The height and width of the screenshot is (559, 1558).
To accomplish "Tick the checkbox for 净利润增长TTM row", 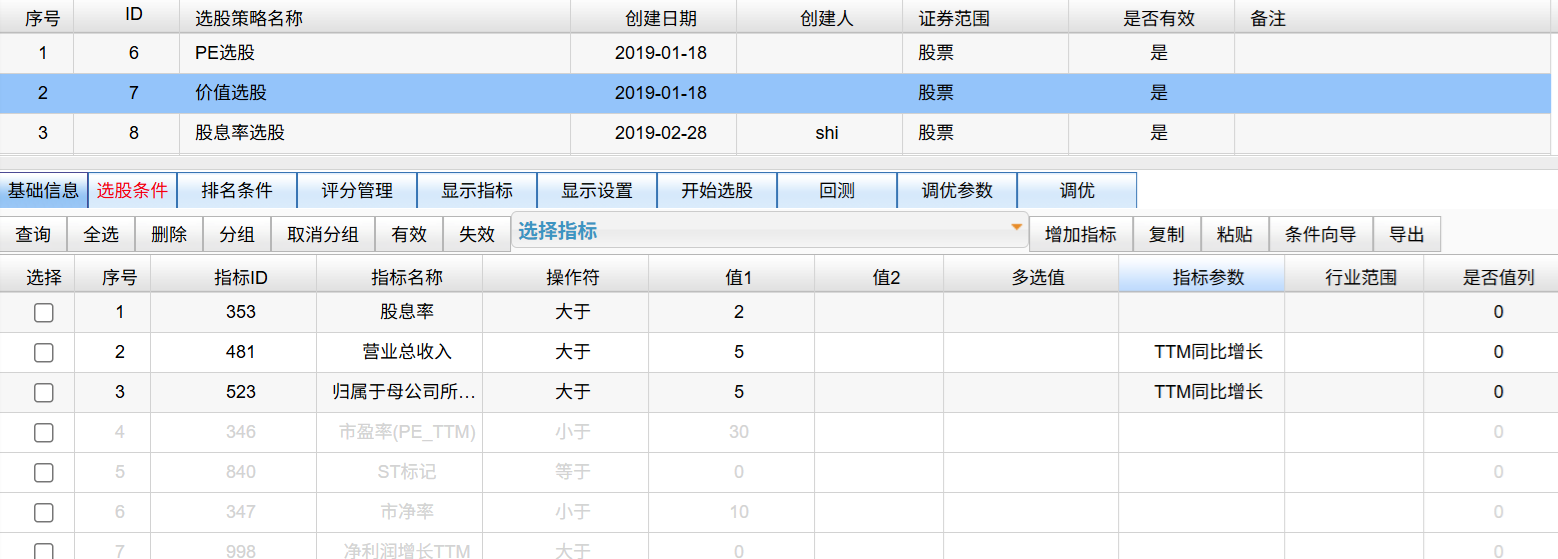I will click(x=43, y=551).
